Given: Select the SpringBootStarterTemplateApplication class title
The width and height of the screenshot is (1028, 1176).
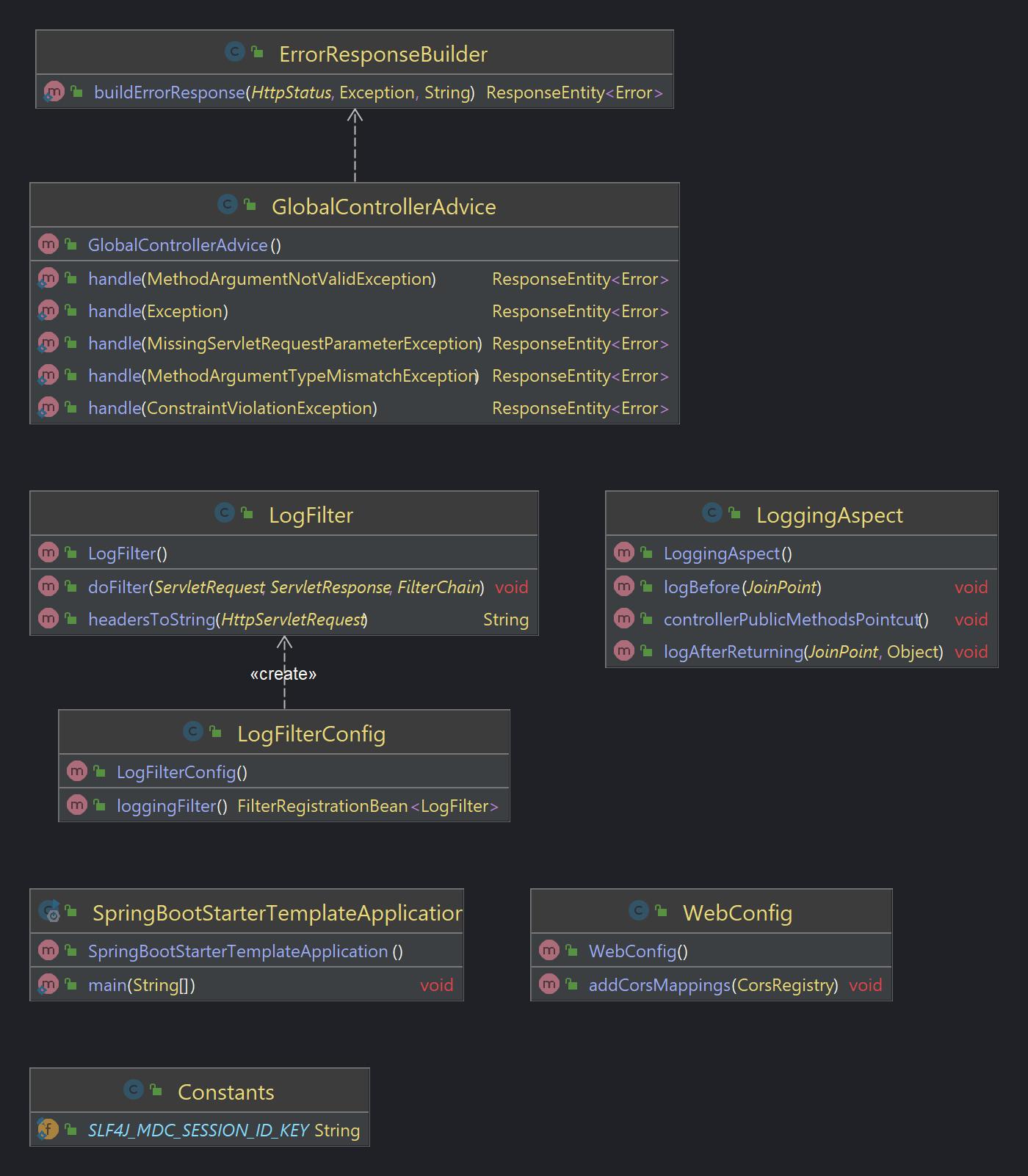Looking at the screenshot, I should tap(278, 912).
